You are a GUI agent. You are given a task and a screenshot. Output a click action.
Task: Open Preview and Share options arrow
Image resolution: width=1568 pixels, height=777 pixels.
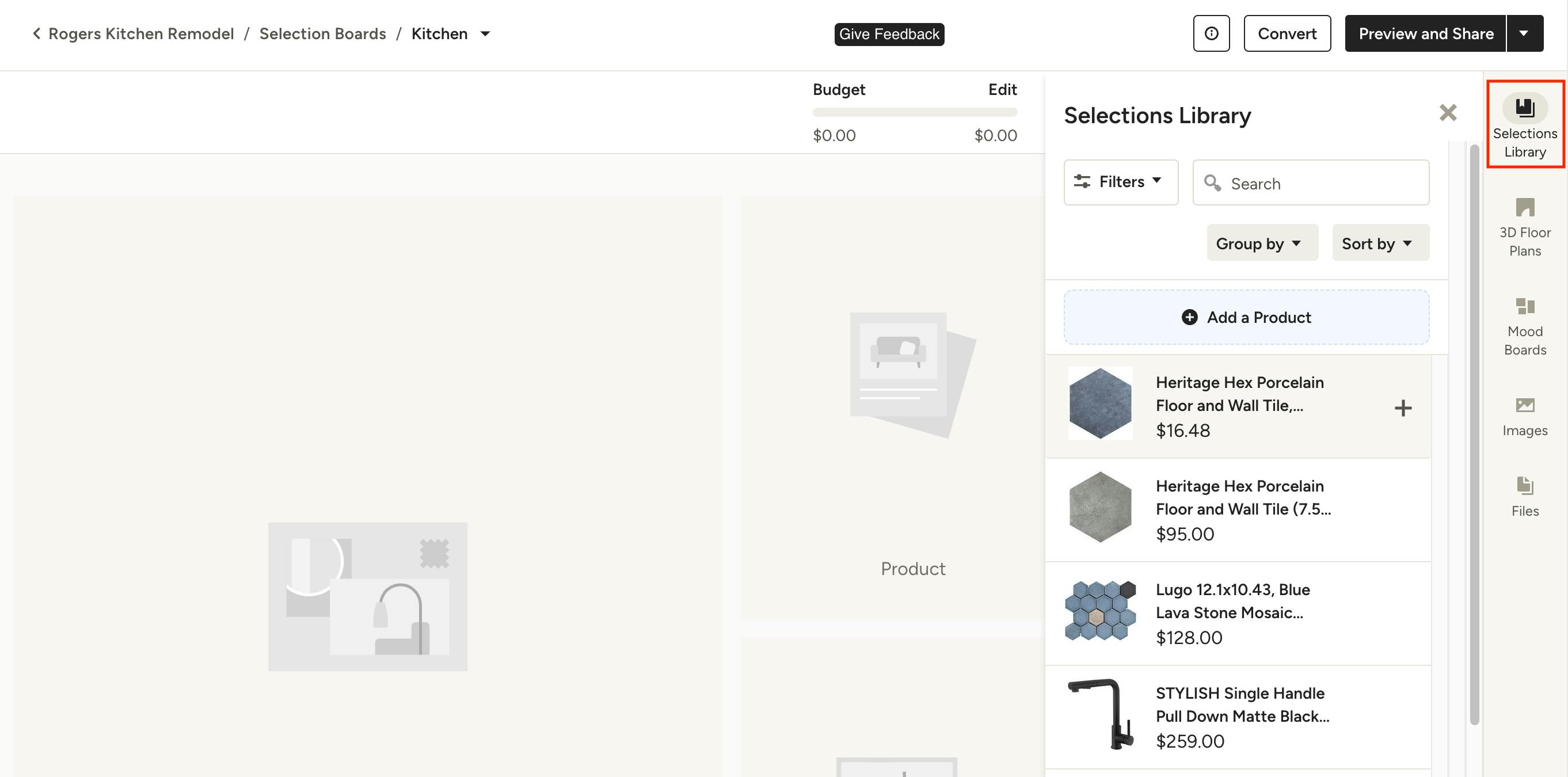pos(1524,33)
